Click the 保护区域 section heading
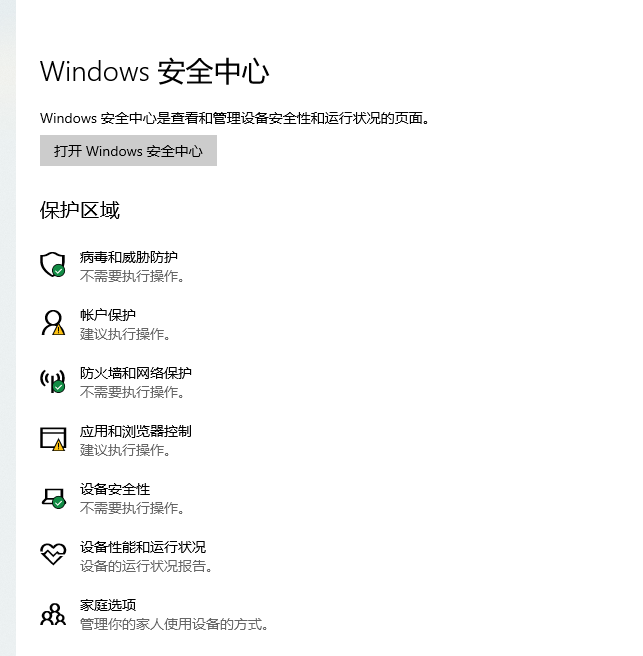 (80, 210)
